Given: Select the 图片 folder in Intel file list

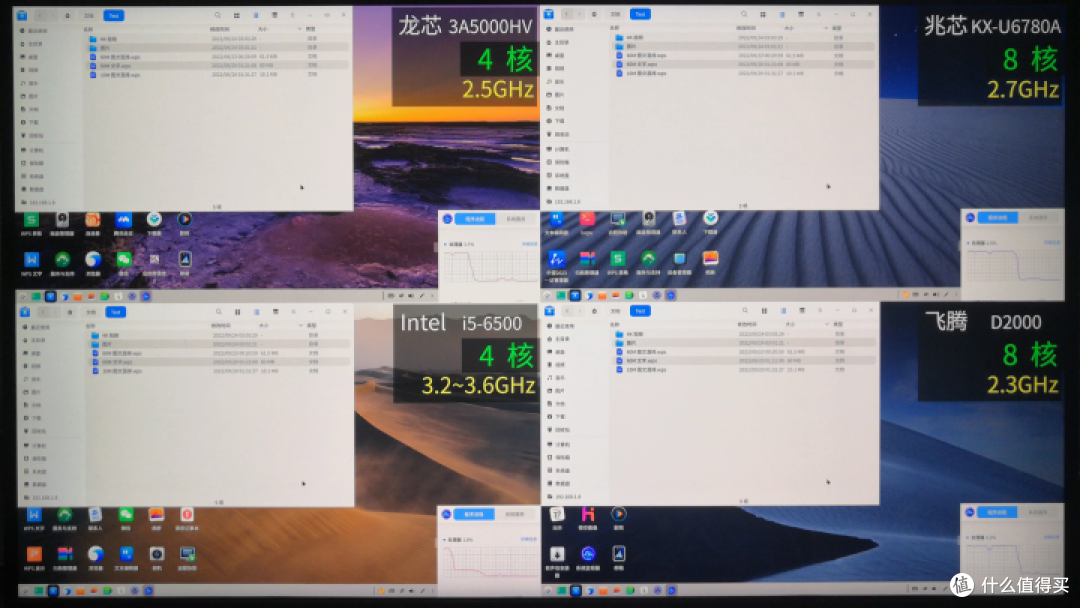Looking at the screenshot, I should pyautogui.click(x=218, y=344).
